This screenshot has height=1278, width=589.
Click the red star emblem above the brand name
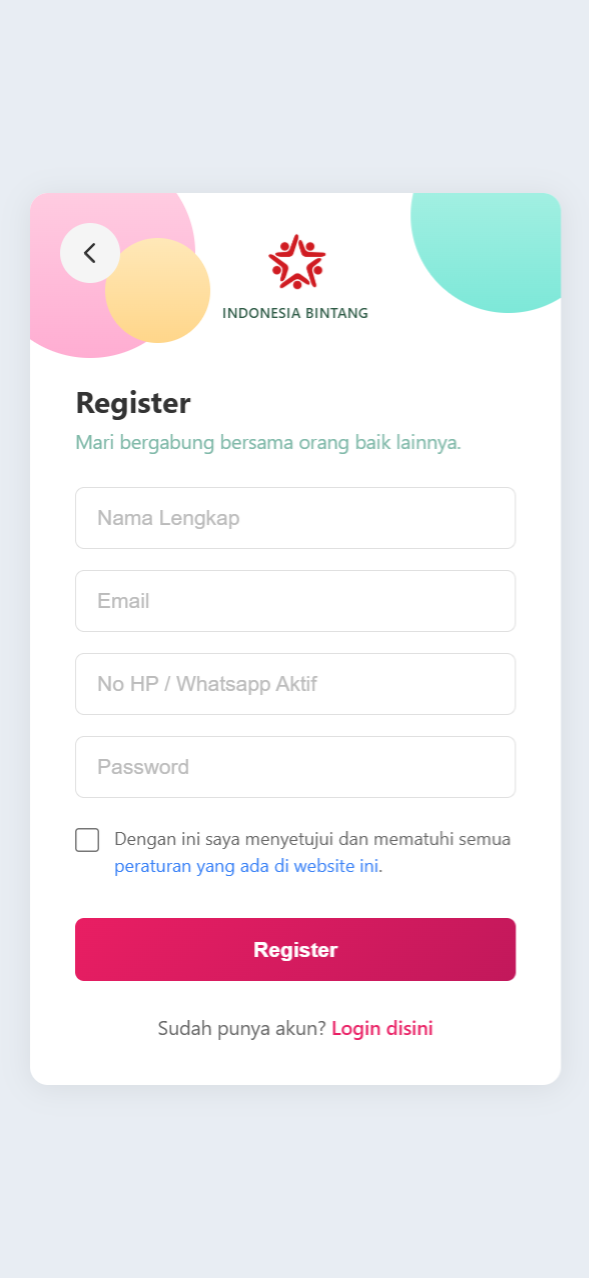[295, 263]
